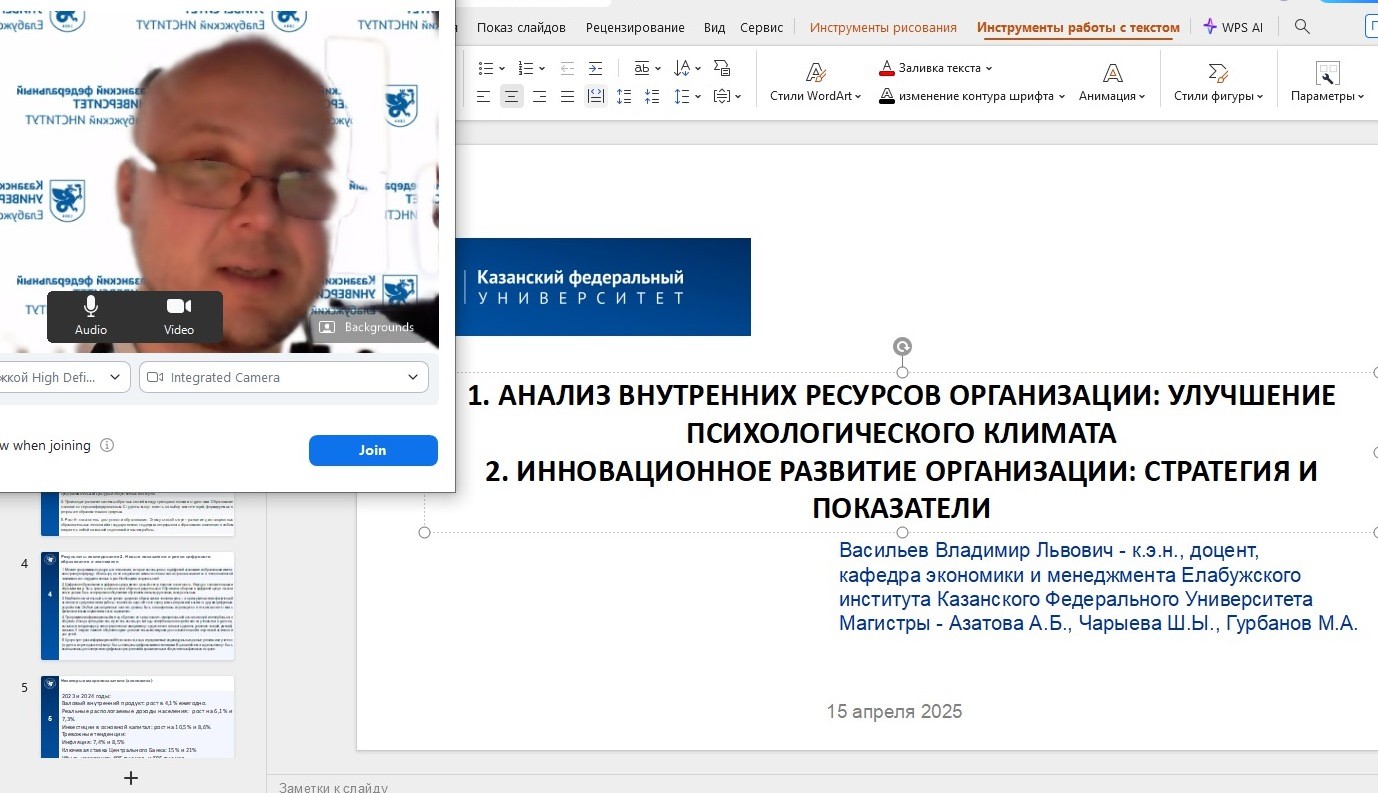The width and height of the screenshot is (1378, 793).
Task: Open the WordArt styles gallery icon
Action: tap(816, 73)
